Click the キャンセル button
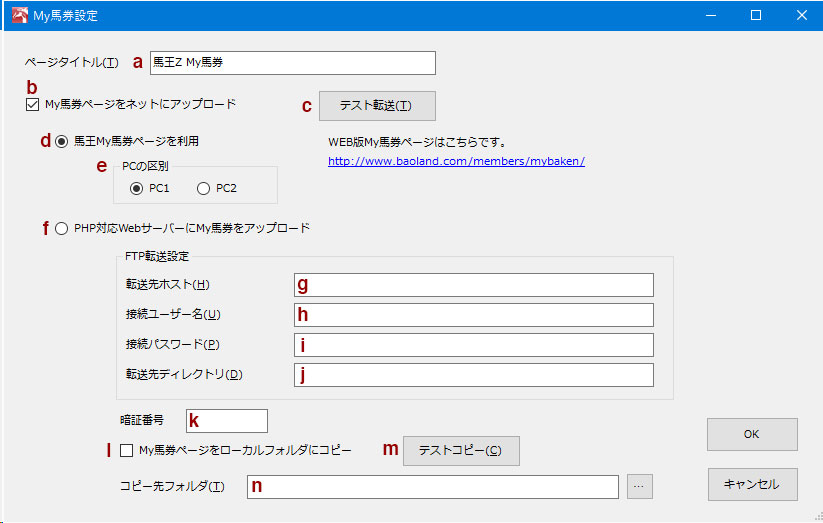Image resolution: width=823 pixels, height=523 pixels. coord(752,484)
